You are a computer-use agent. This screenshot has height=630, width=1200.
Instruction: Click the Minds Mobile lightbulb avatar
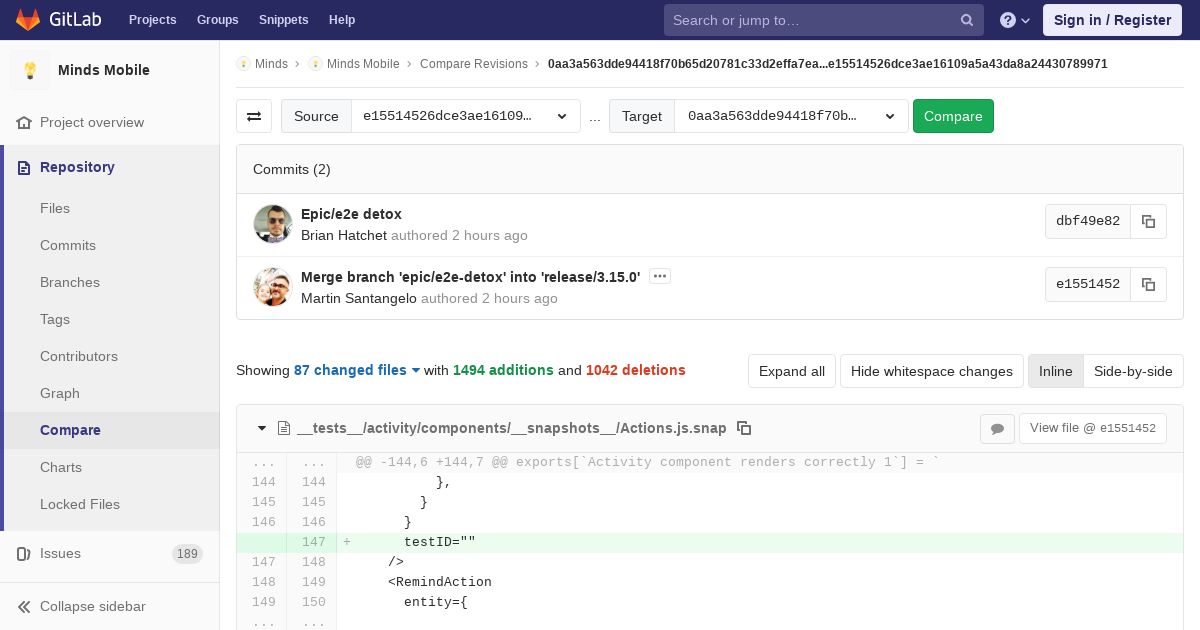point(30,70)
